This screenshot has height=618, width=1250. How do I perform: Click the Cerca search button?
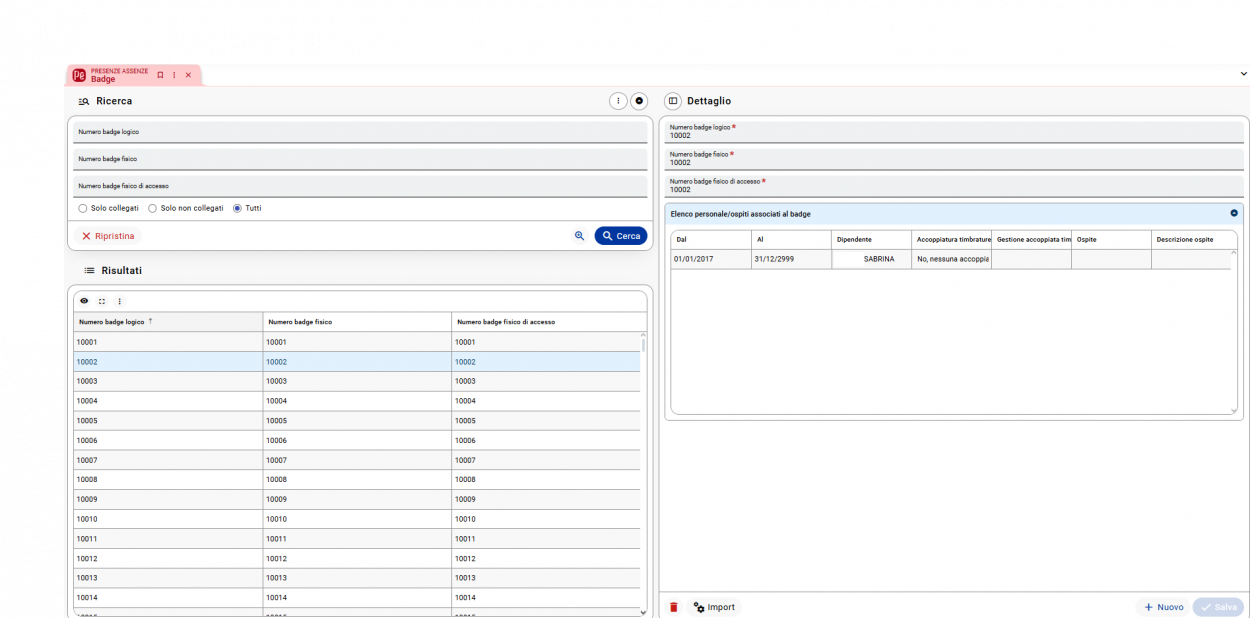click(x=621, y=236)
